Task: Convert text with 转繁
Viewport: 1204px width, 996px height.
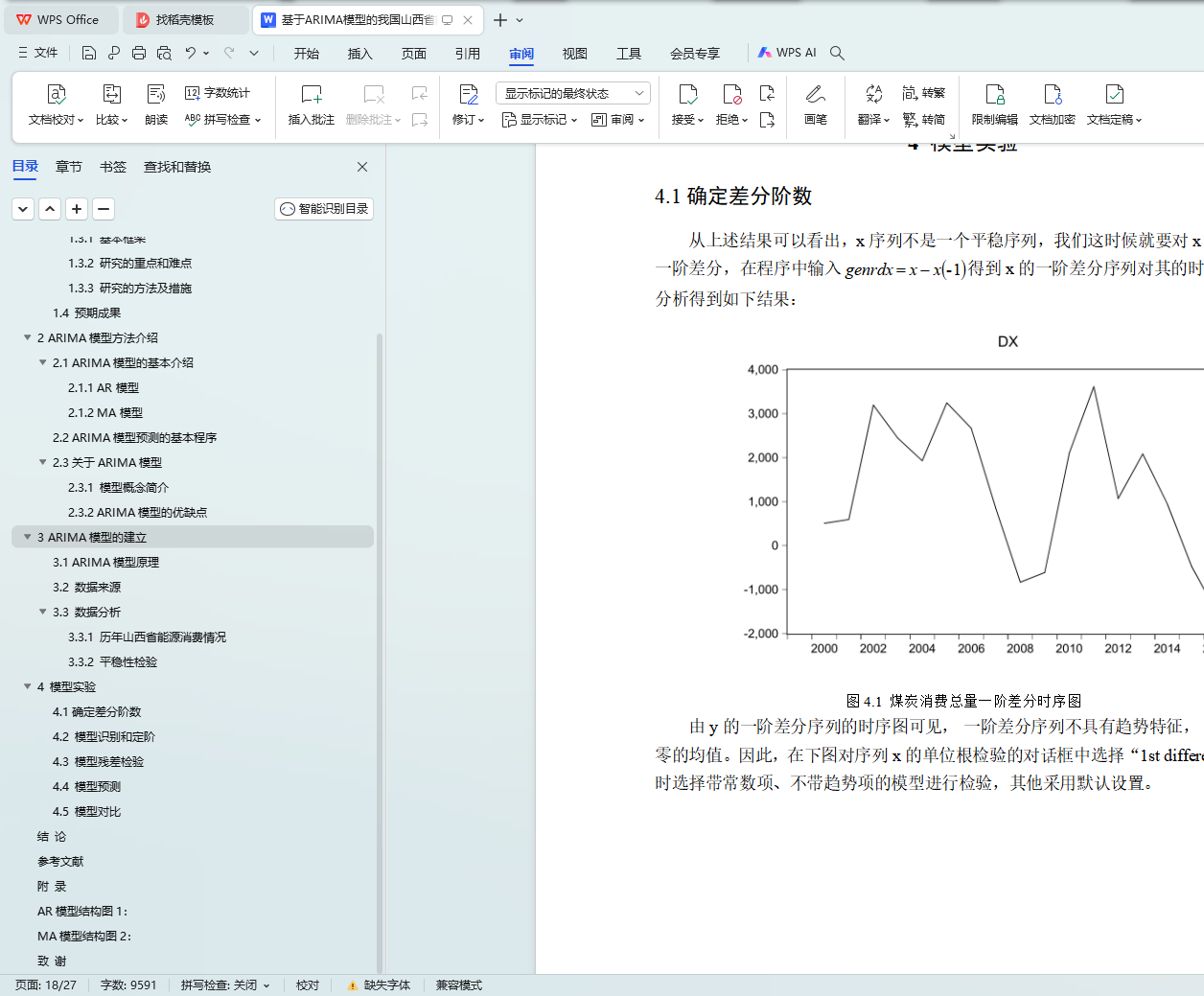Action: [x=924, y=93]
